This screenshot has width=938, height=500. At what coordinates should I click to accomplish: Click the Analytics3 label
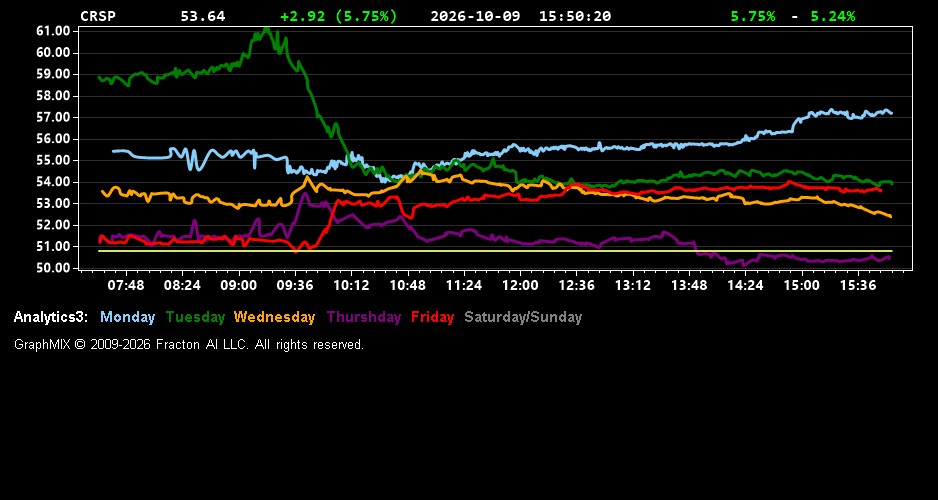51,317
